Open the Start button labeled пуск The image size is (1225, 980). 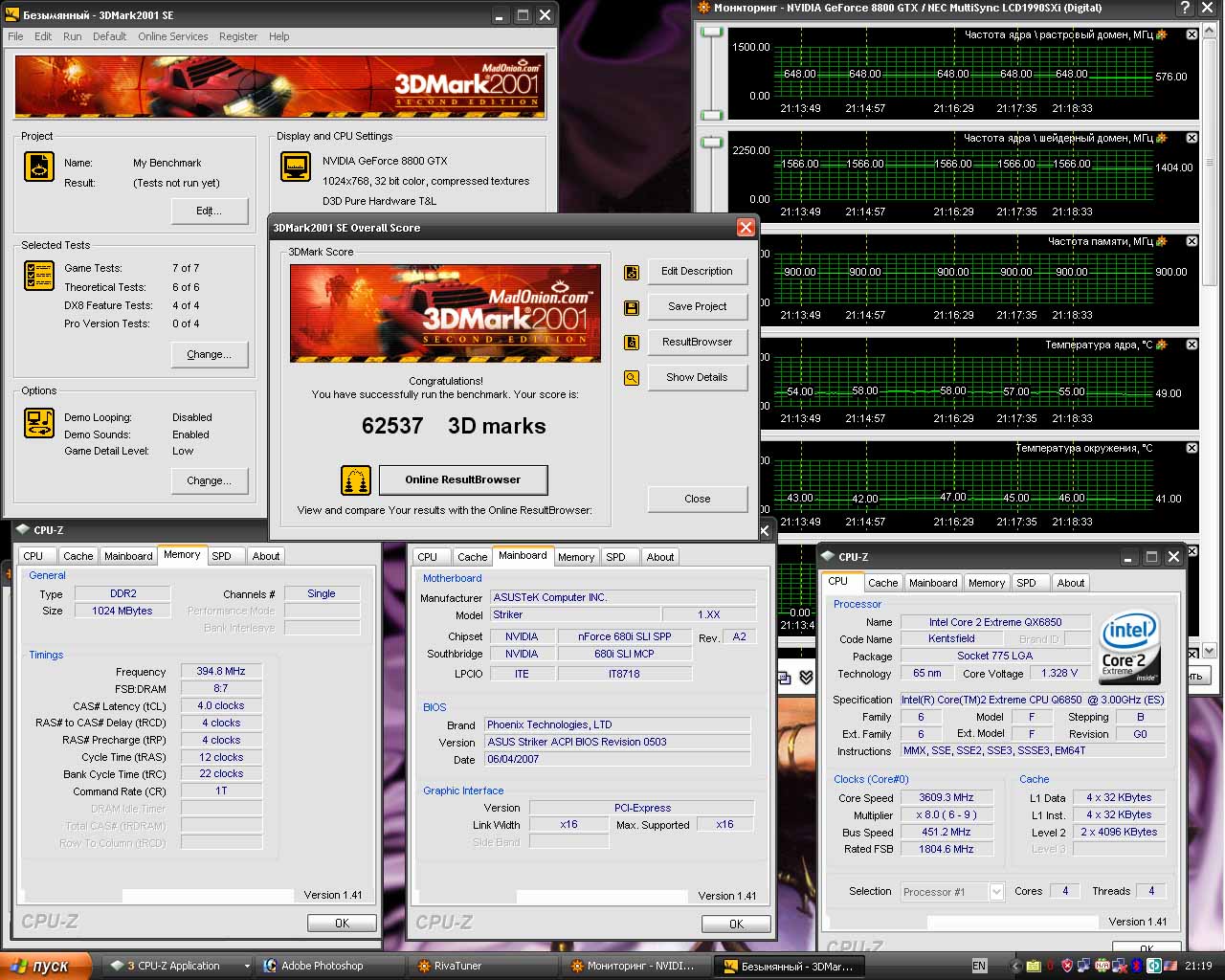point(46,966)
